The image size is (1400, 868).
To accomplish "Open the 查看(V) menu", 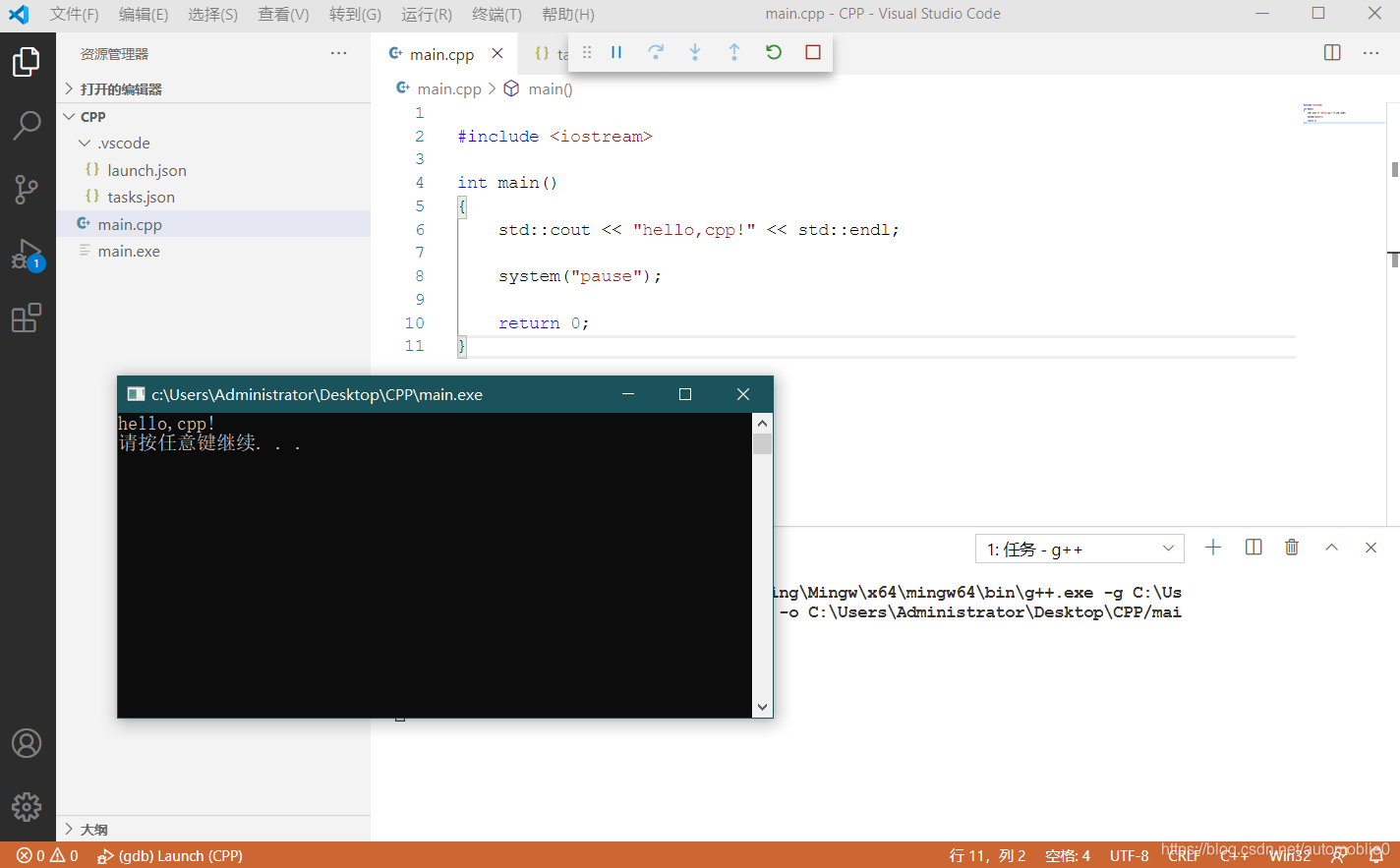I will (x=283, y=14).
